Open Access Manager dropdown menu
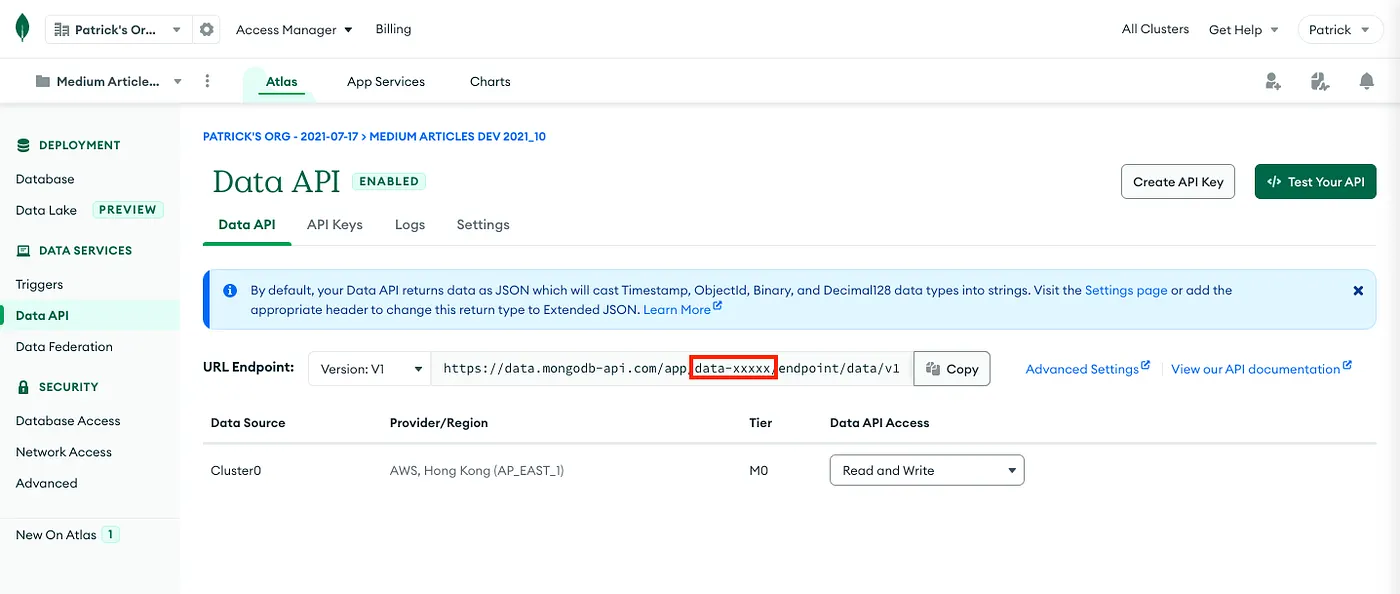Screen dimensions: 1400x594 tap(294, 30)
